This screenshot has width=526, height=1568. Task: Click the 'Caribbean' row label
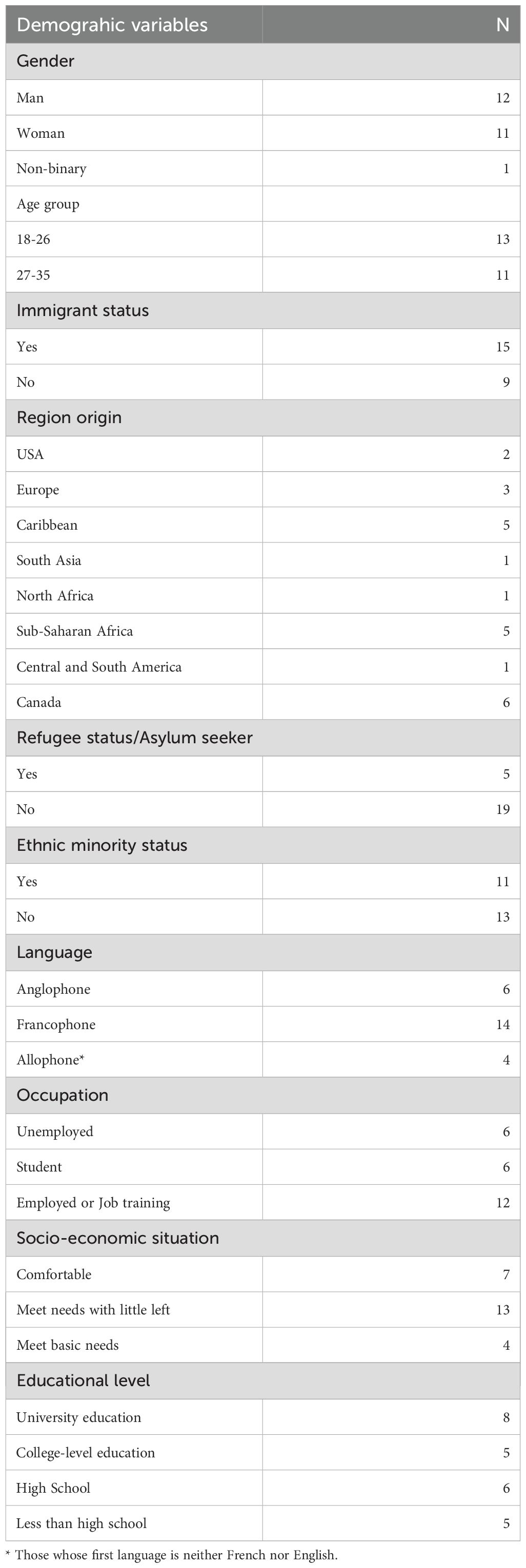[x=47, y=525]
